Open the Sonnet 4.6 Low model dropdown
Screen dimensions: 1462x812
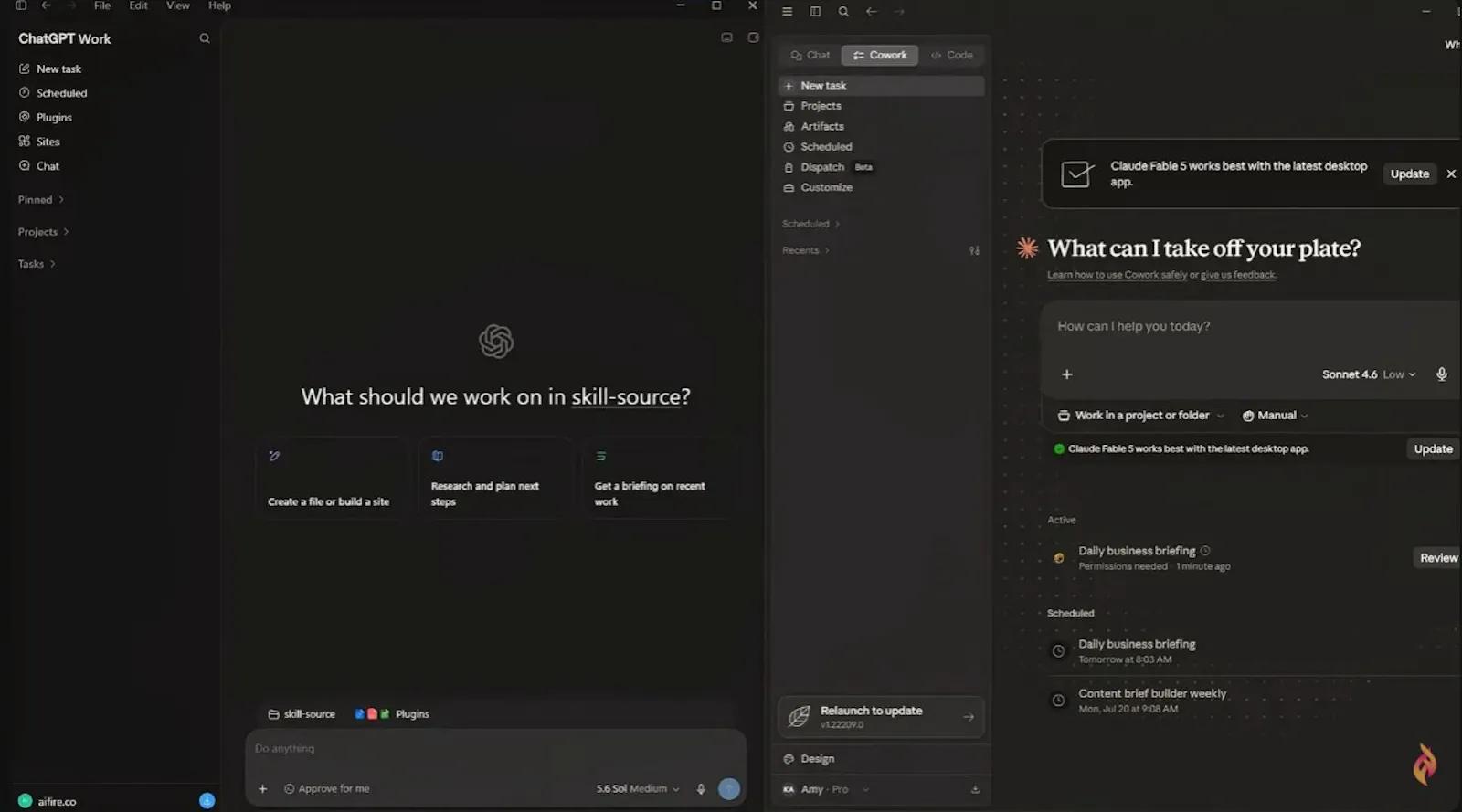point(1369,374)
